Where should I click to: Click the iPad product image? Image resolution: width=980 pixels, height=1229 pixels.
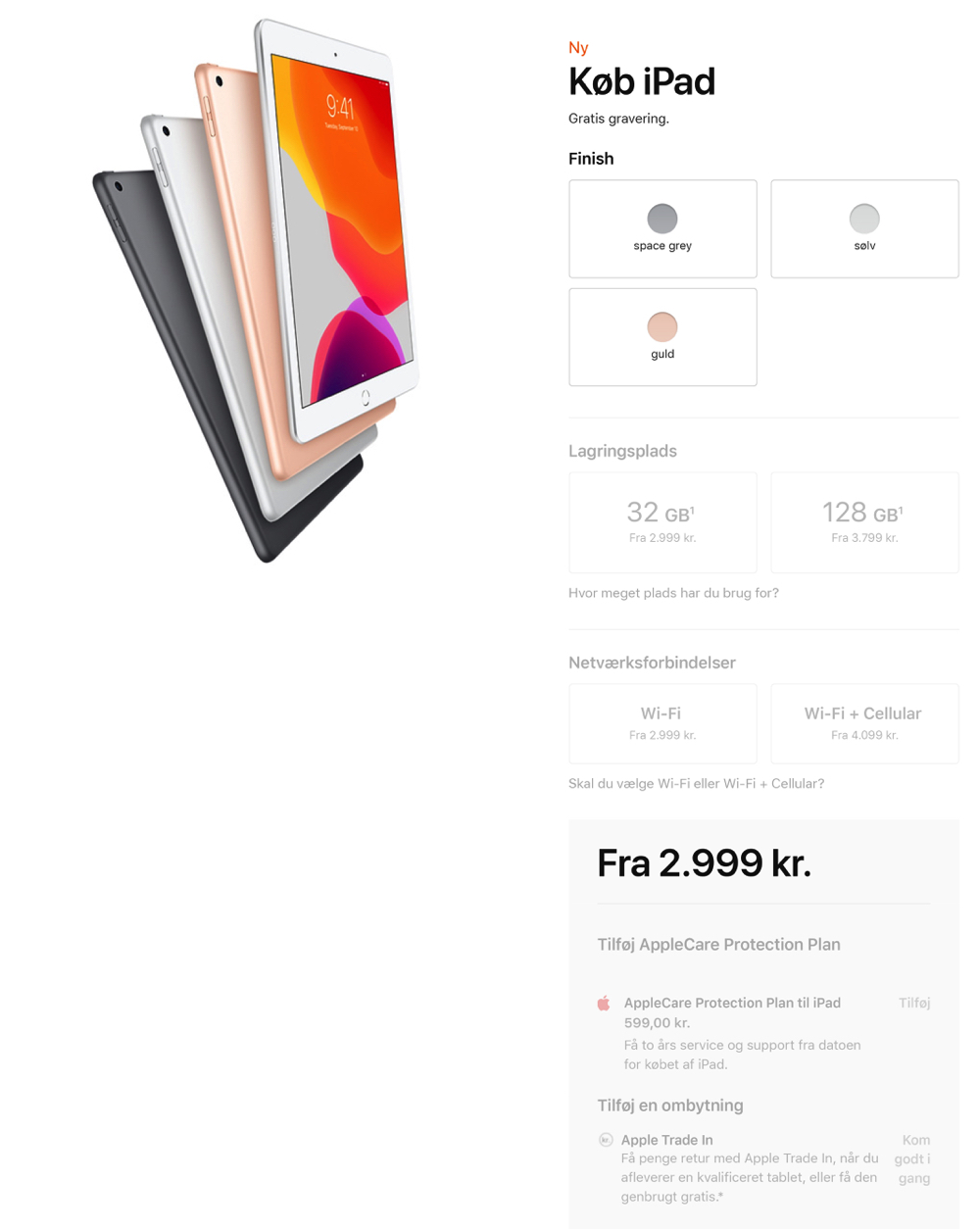(257, 290)
